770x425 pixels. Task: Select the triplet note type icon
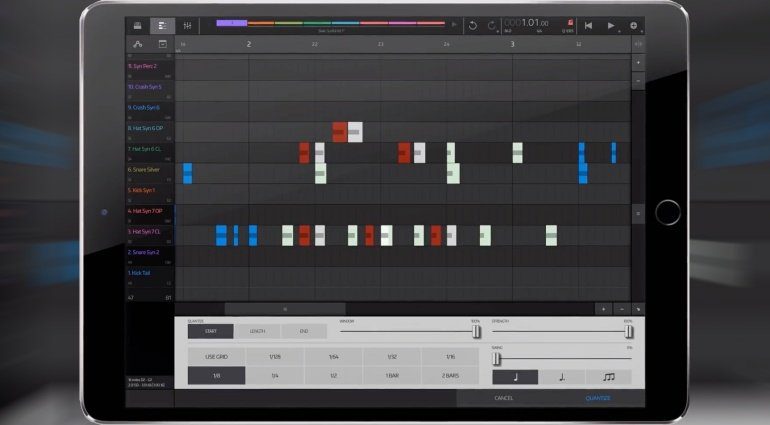pos(608,377)
